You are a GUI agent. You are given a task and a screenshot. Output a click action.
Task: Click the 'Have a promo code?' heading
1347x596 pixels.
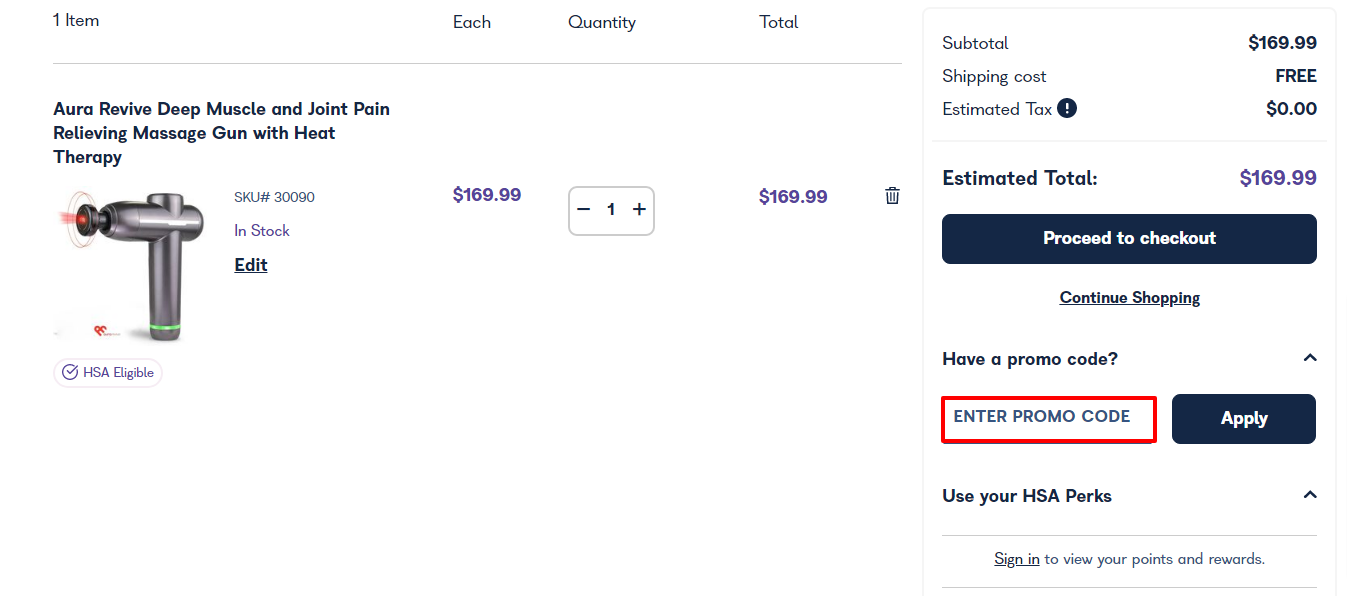coord(1030,359)
